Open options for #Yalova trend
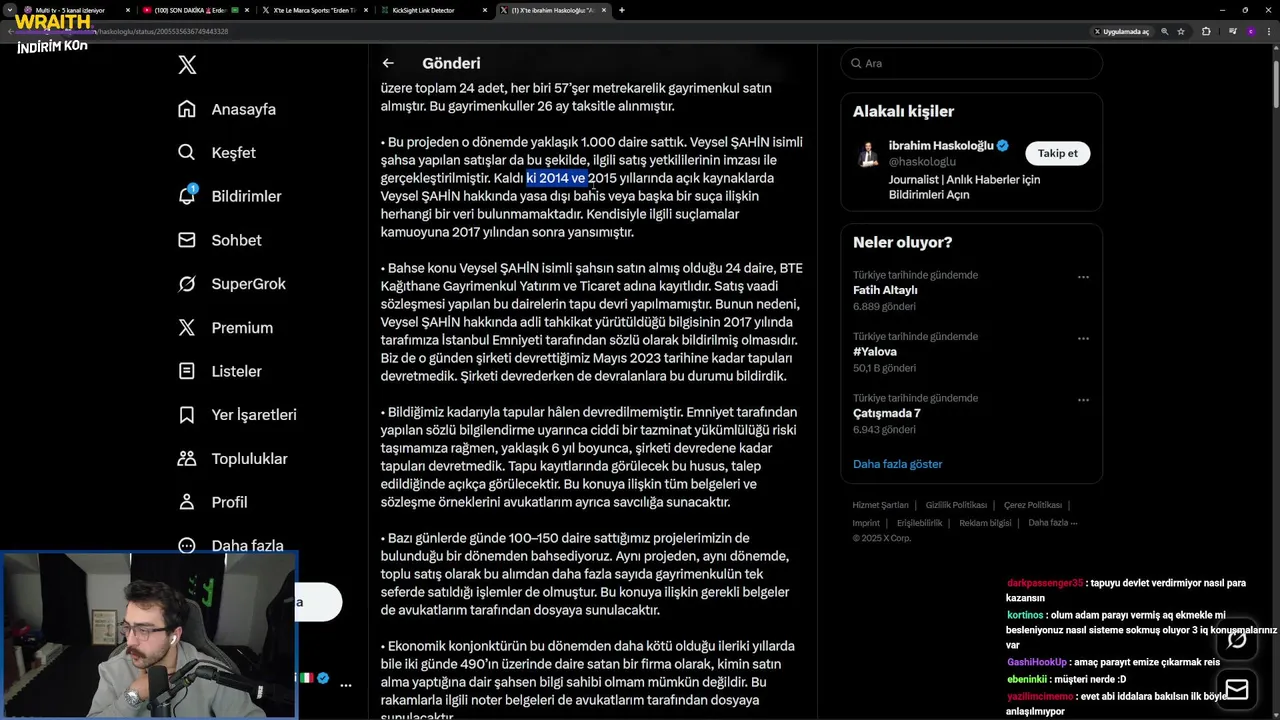This screenshot has height=720, width=1280. pos(1083,338)
